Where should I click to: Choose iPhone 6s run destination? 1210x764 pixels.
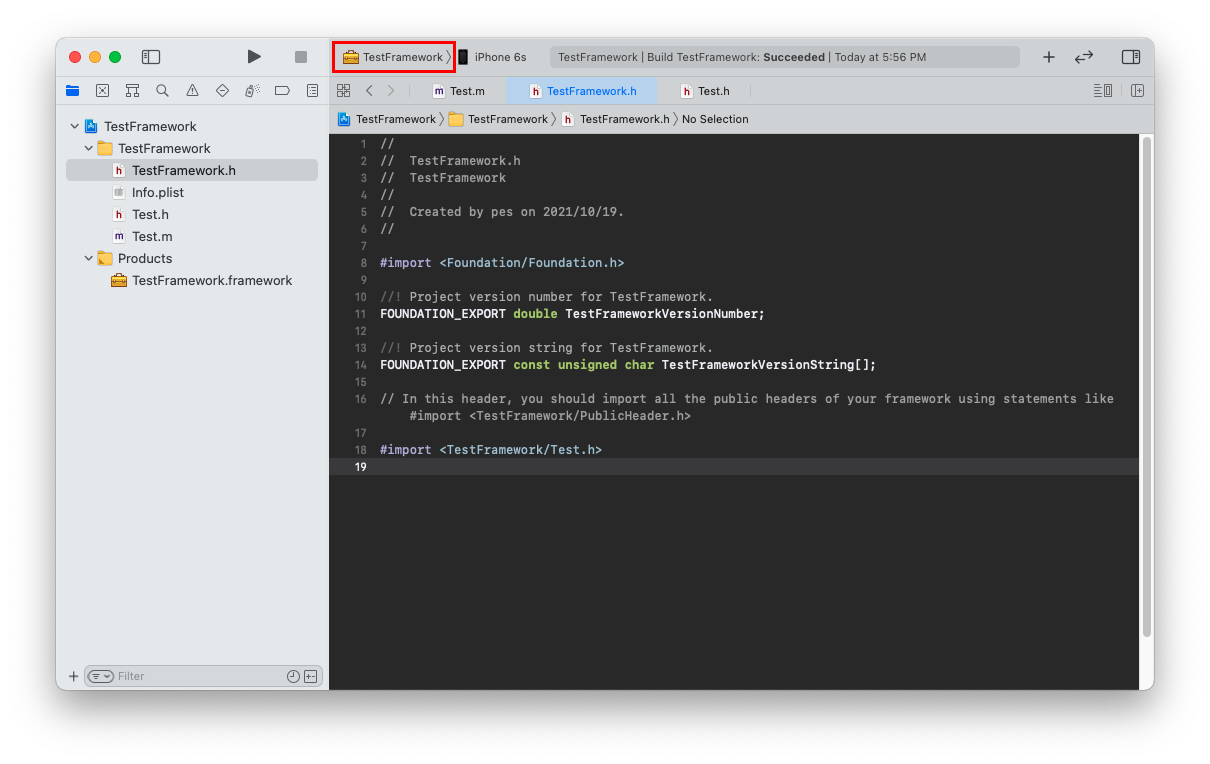tap(492, 57)
